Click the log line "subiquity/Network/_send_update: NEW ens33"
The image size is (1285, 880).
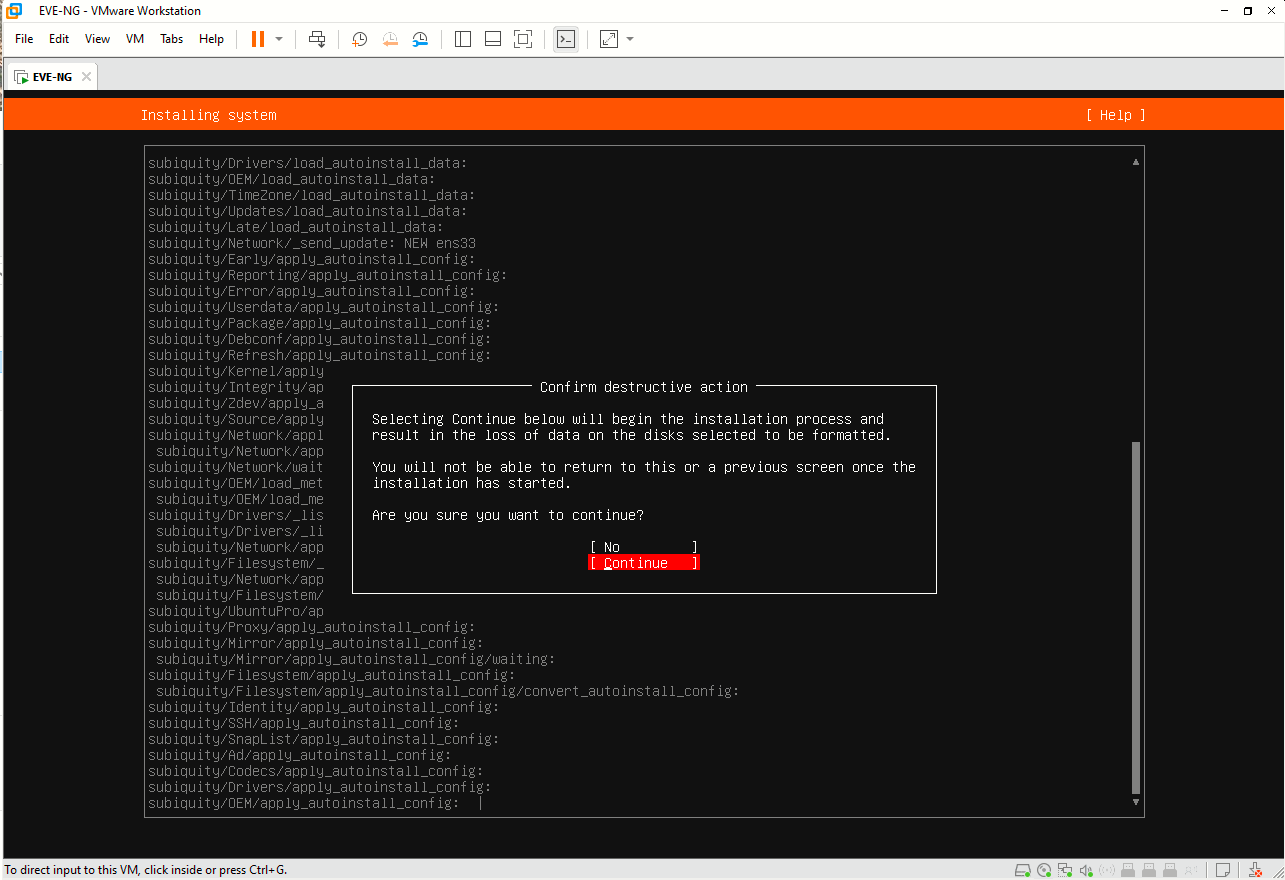point(312,243)
